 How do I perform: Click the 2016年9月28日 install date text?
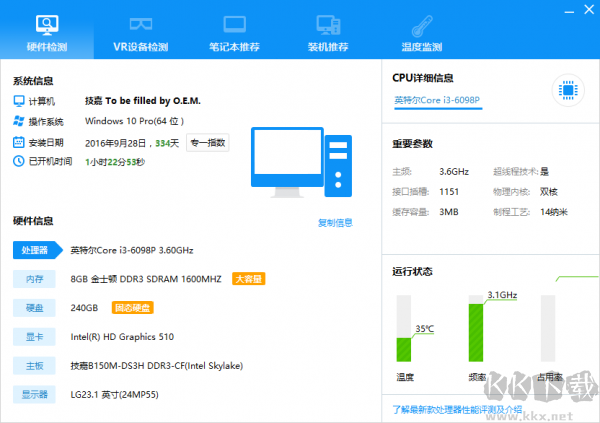tap(116, 143)
